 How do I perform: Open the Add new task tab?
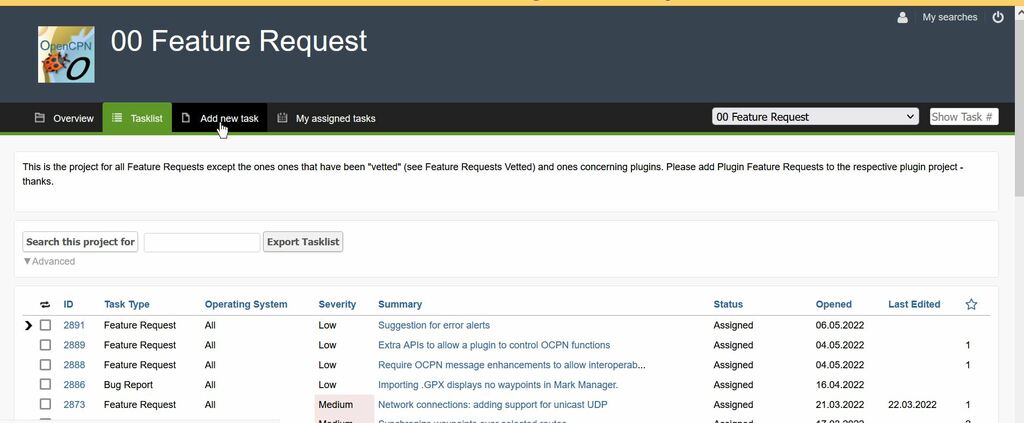pos(219,118)
